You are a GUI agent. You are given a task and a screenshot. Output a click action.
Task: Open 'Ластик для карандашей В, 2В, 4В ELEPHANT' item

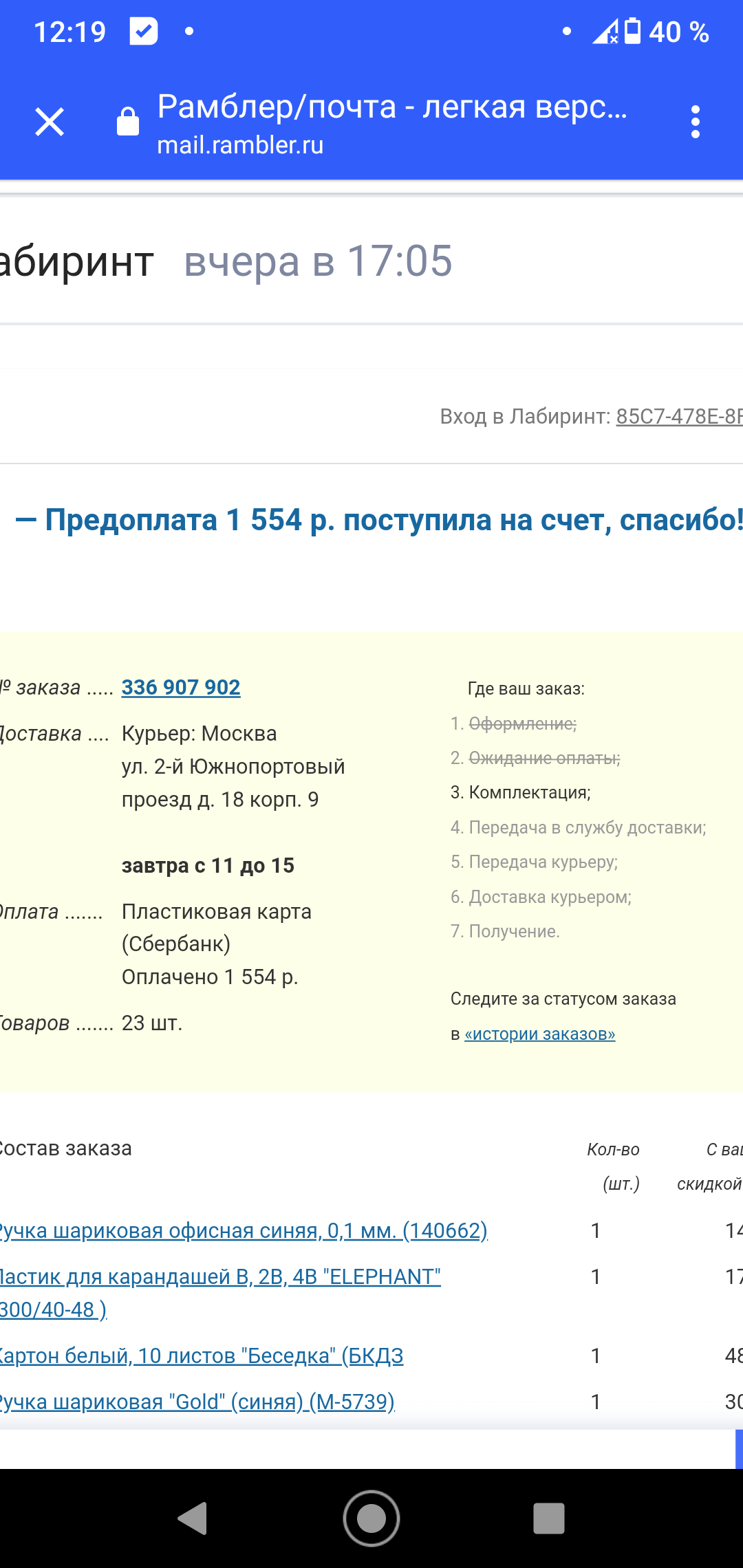pyautogui.click(x=220, y=1292)
